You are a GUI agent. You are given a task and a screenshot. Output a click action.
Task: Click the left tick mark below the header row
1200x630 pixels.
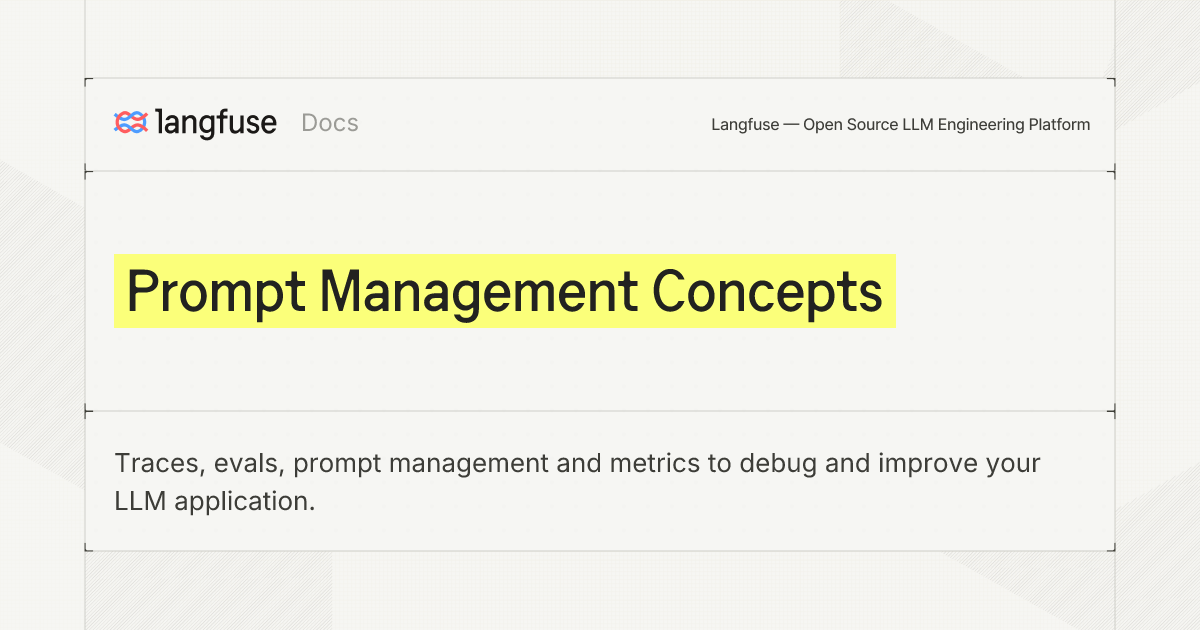point(89,172)
